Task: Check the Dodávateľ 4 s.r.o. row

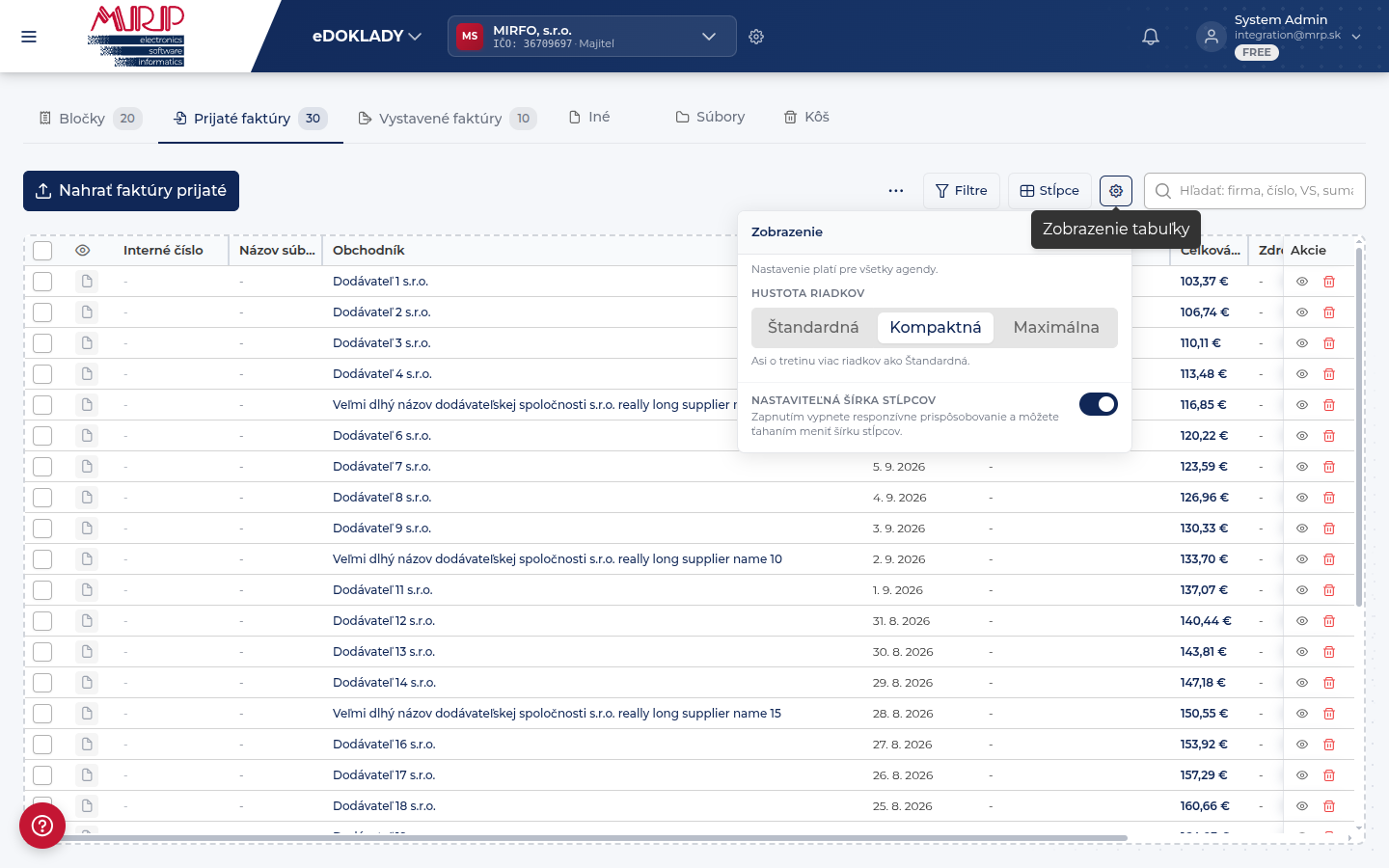Action: 42,374
